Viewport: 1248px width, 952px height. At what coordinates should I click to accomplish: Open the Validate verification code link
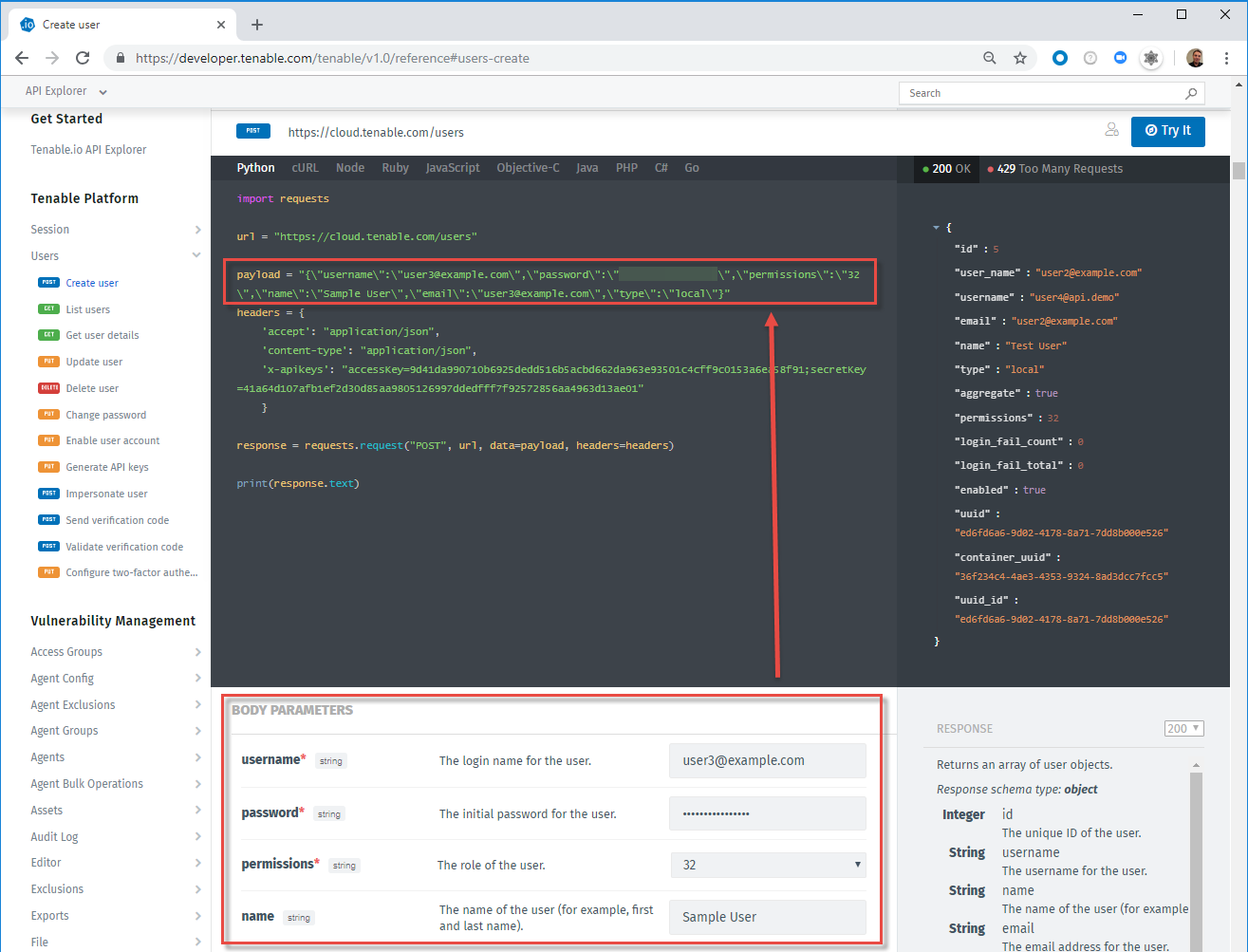coord(124,547)
